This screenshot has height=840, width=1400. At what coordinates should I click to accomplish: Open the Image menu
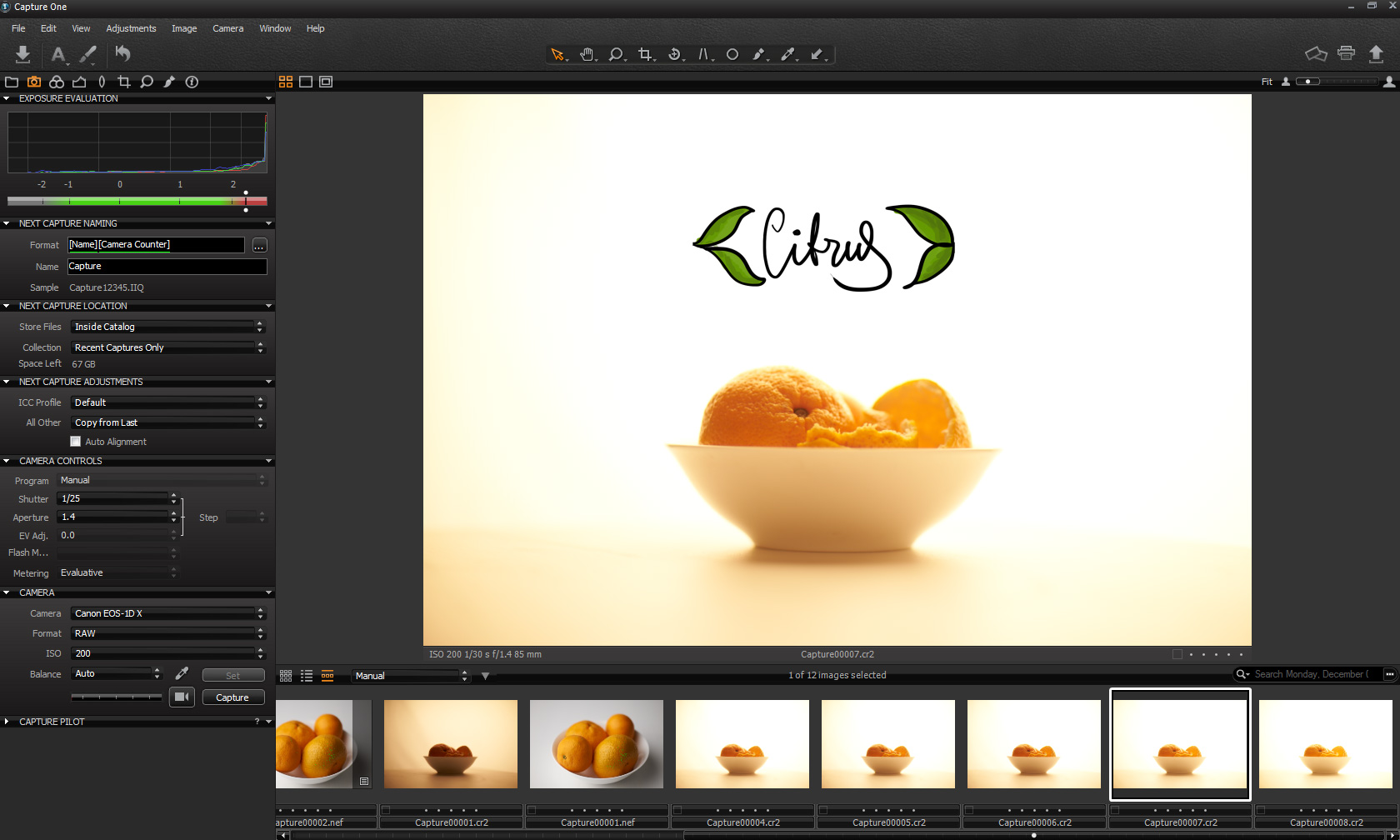tap(184, 28)
